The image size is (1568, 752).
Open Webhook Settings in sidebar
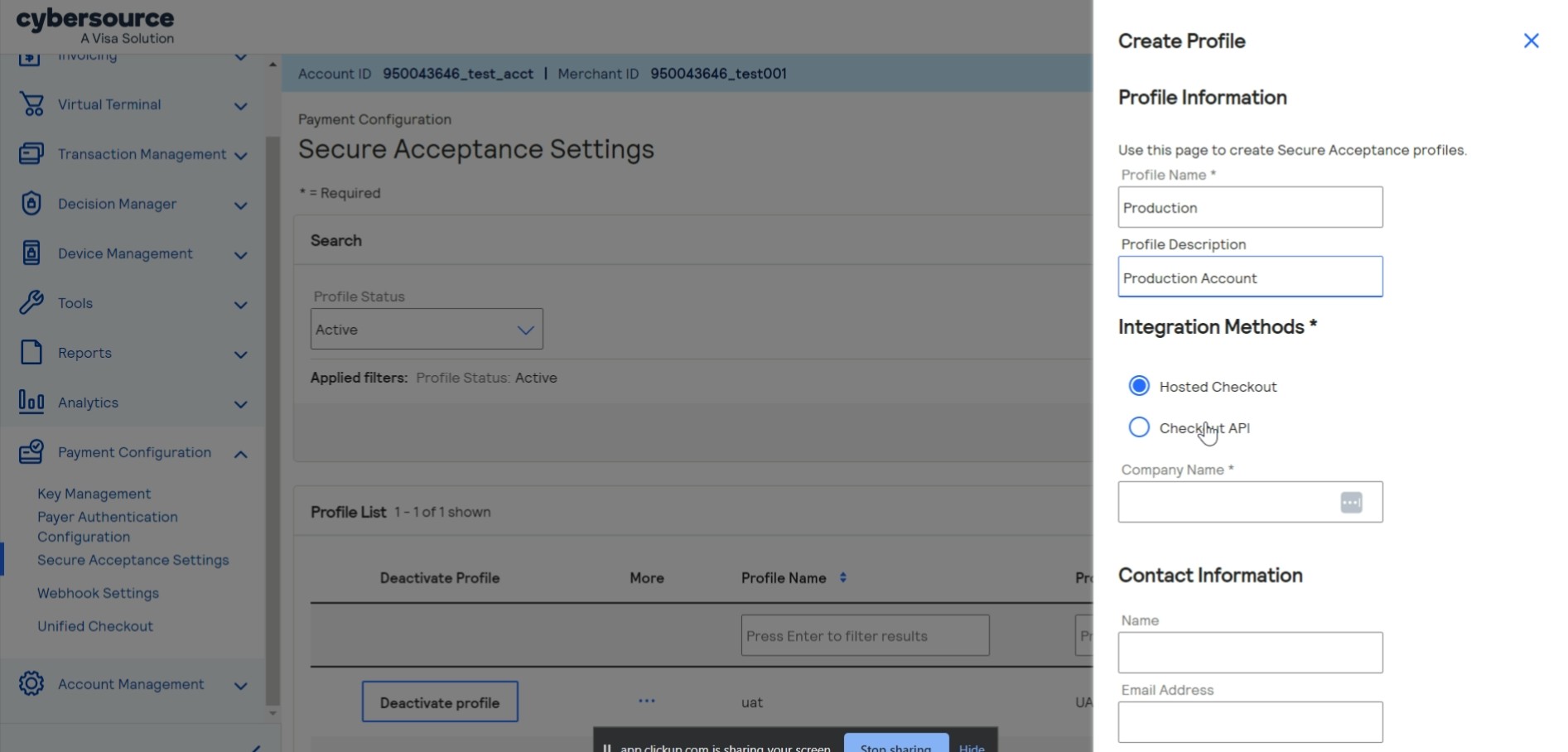[x=98, y=593]
